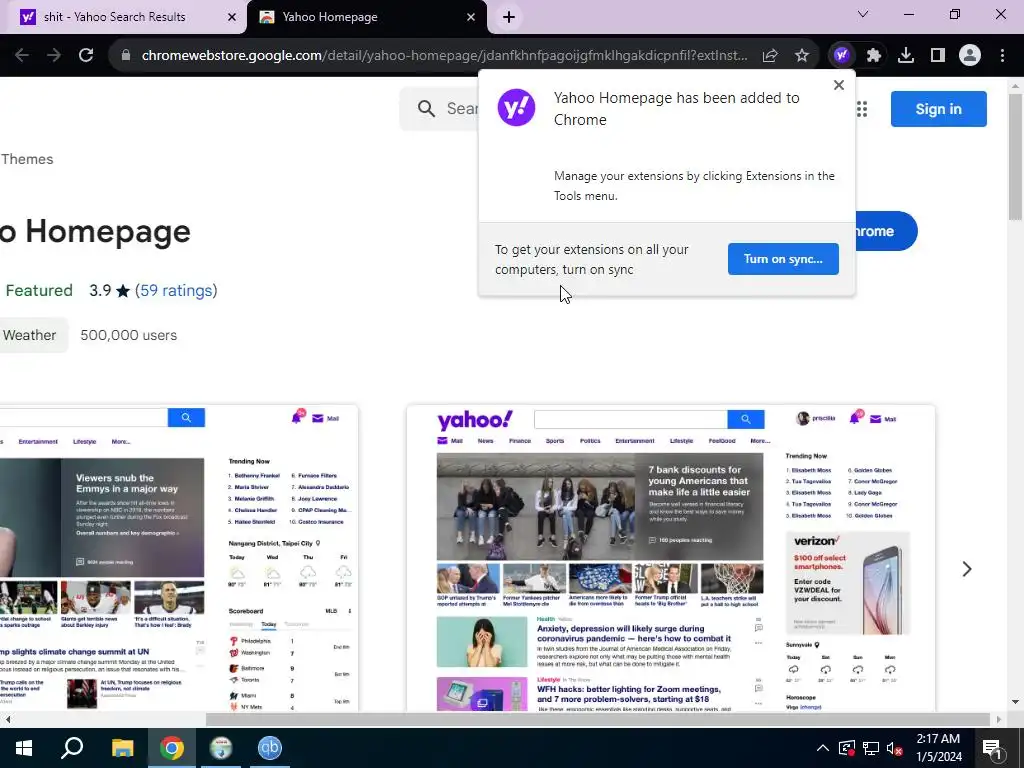
Task: Click the Yahoo logo in the popup
Action: [517, 108]
